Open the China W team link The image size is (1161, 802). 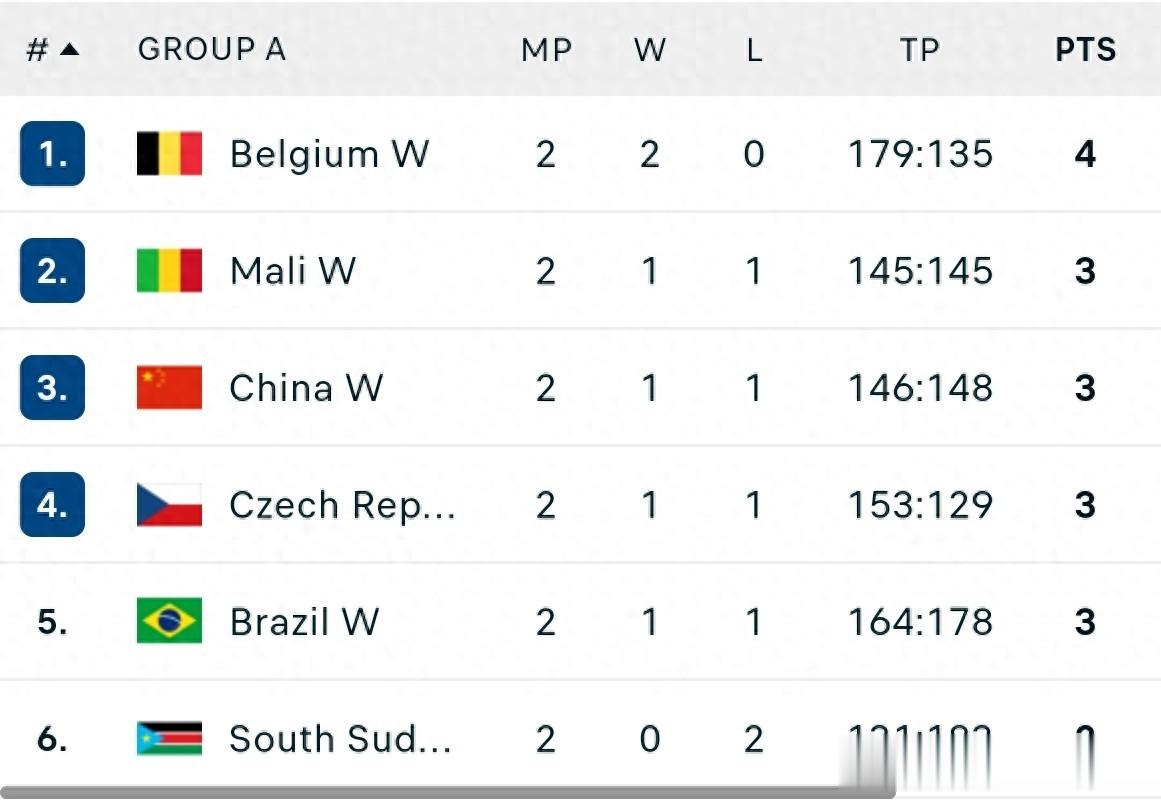[x=305, y=388]
